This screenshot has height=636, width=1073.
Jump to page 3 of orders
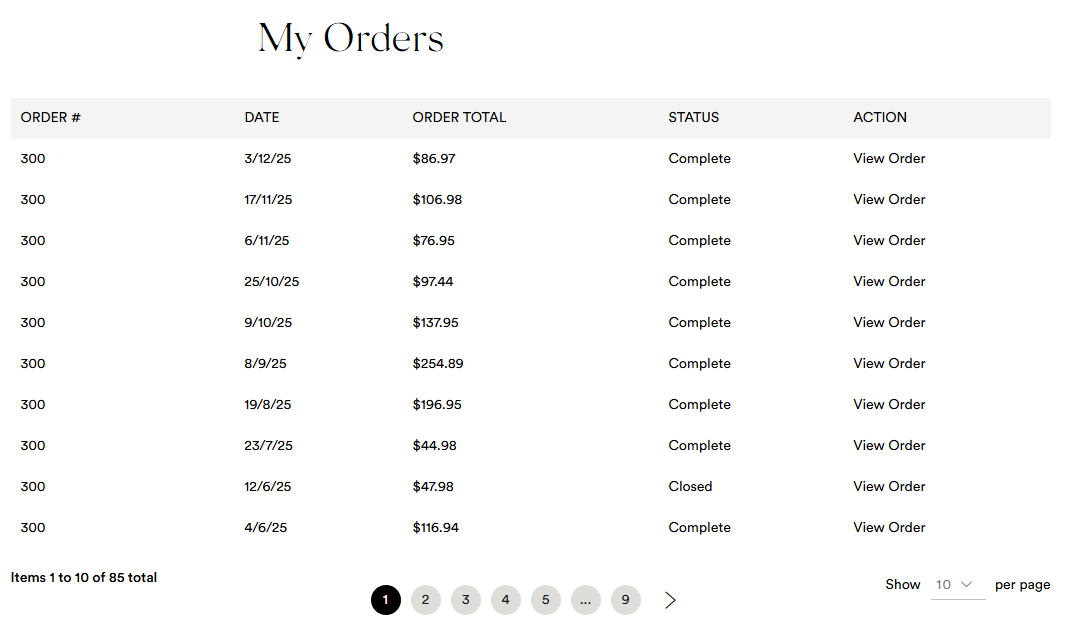click(x=466, y=600)
